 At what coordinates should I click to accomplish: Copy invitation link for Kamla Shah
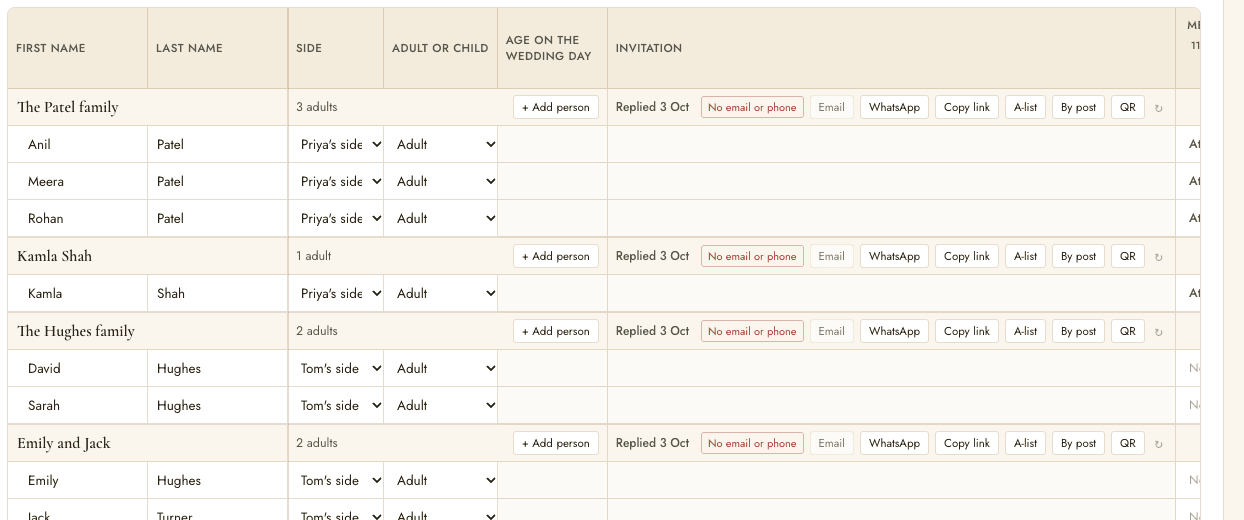(967, 256)
